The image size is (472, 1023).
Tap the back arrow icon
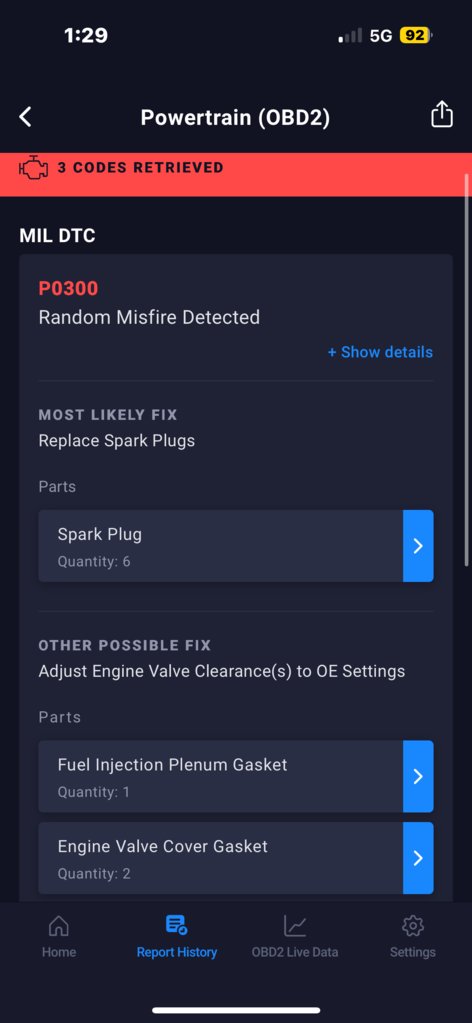(25, 117)
